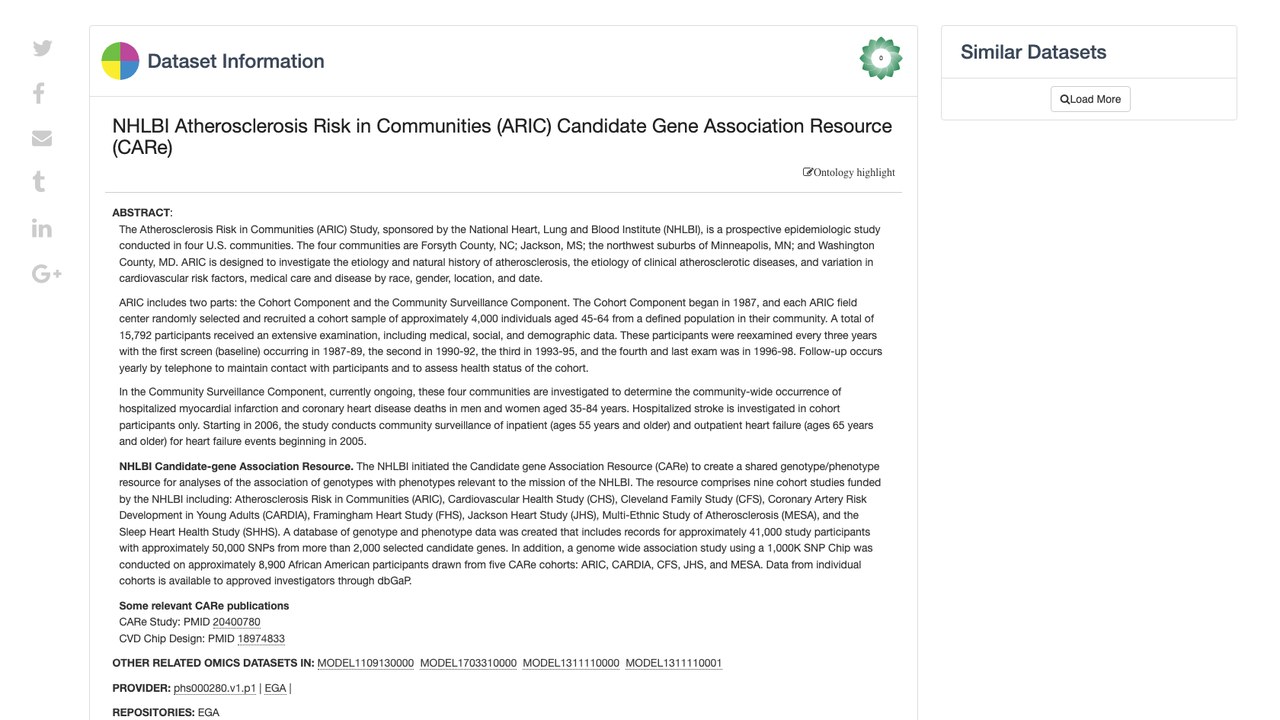Open provider link phs000280.v1.p1

[215, 688]
